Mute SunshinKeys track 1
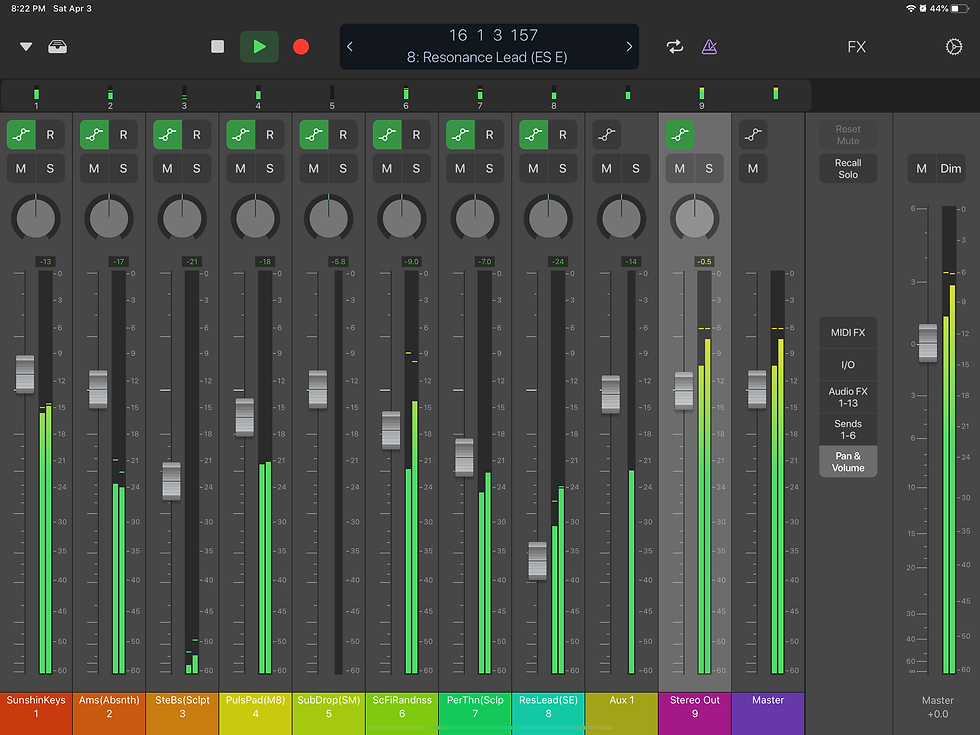This screenshot has height=735, width=980. point(21,168)
